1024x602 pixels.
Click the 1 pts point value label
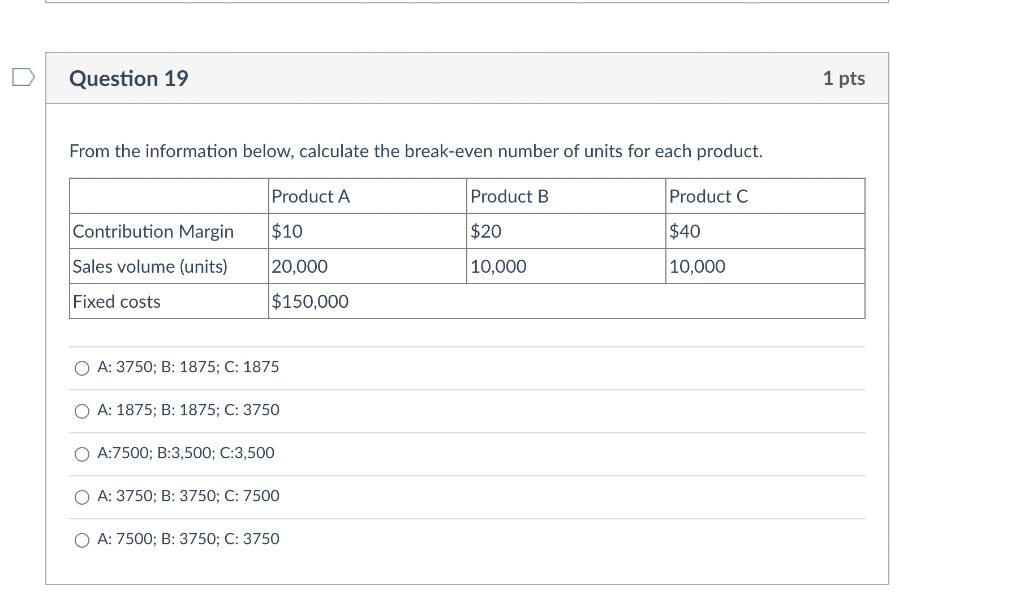click(844, 78)
